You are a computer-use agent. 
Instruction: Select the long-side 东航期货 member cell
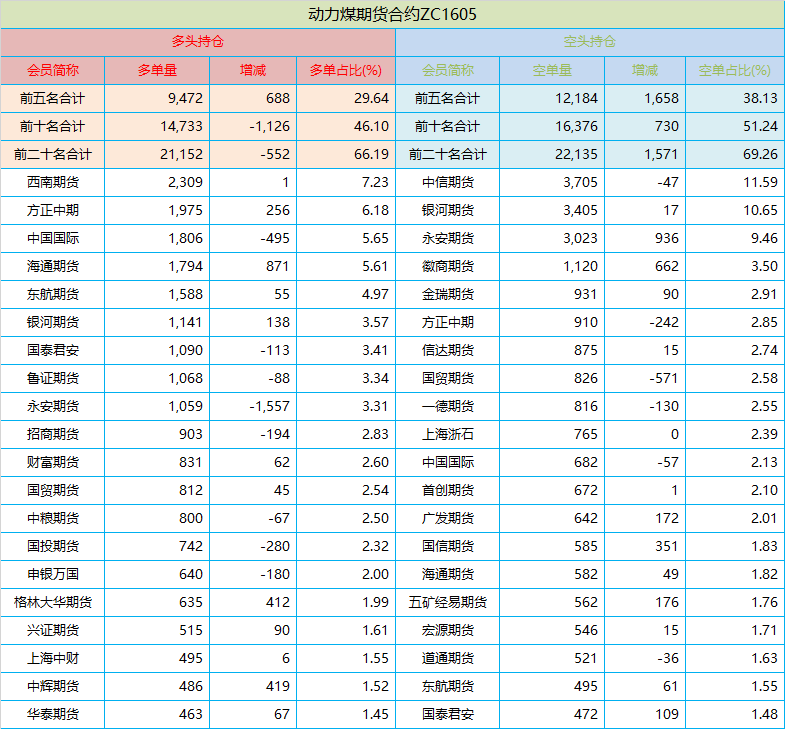pyautogui.click(x=53, y=294)
